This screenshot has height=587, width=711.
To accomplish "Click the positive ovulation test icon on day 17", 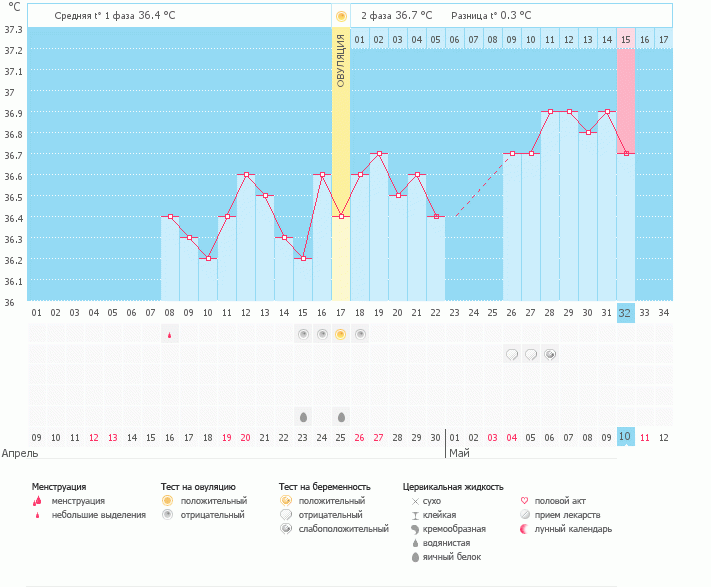I will [x=341, y=335].
